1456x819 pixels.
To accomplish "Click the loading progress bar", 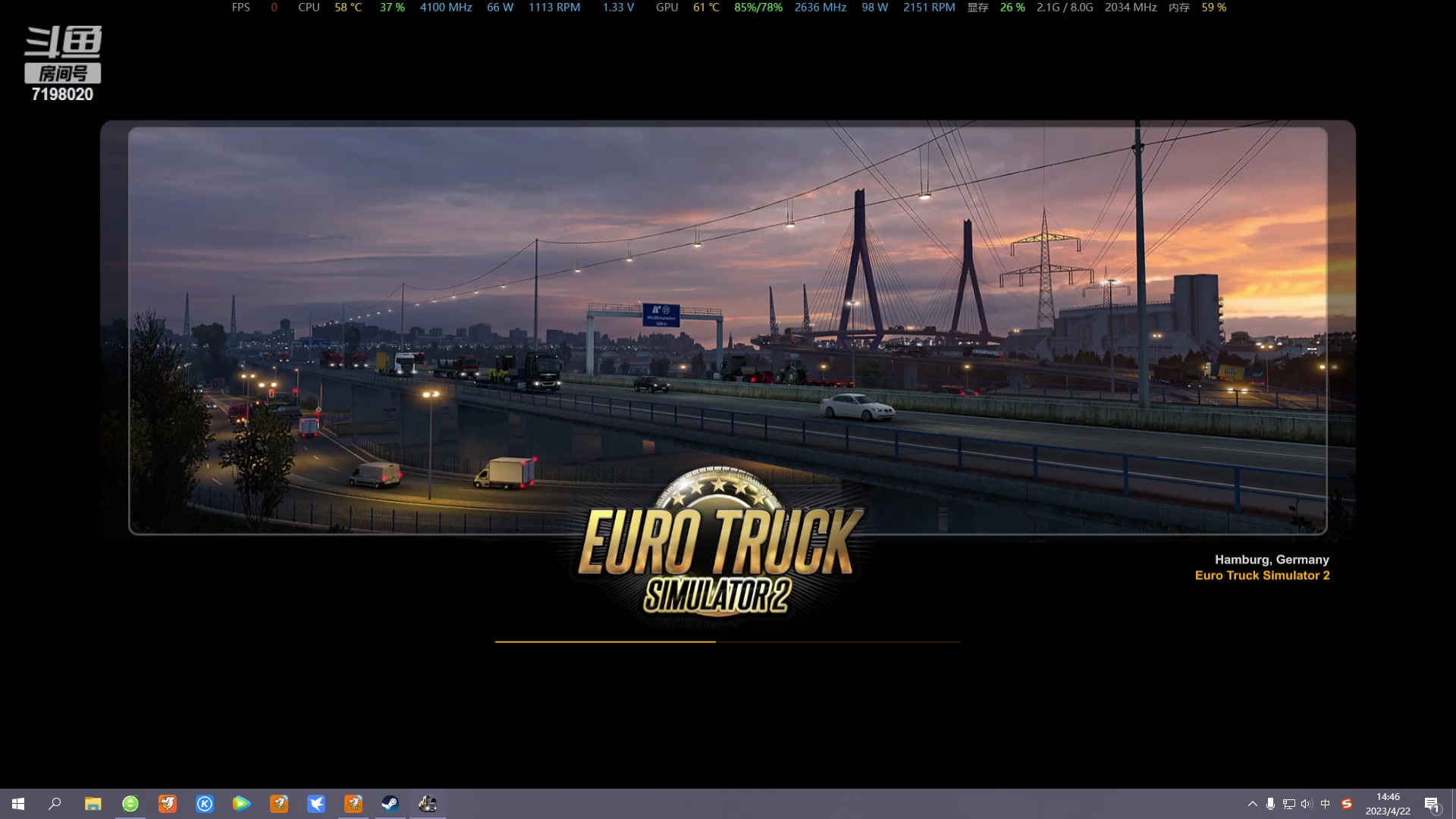I will click(x=728, y=642).
